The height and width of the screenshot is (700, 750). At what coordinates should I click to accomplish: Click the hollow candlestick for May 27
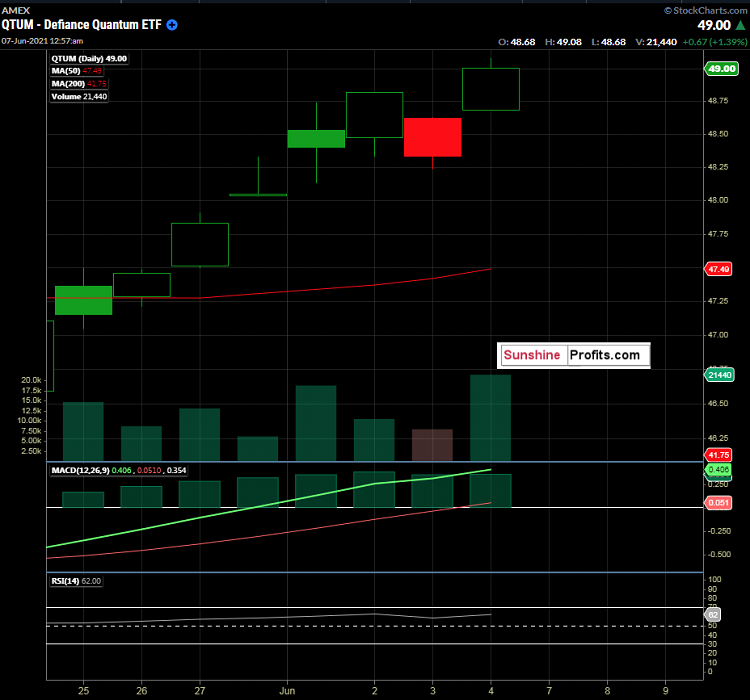(200, 244)
